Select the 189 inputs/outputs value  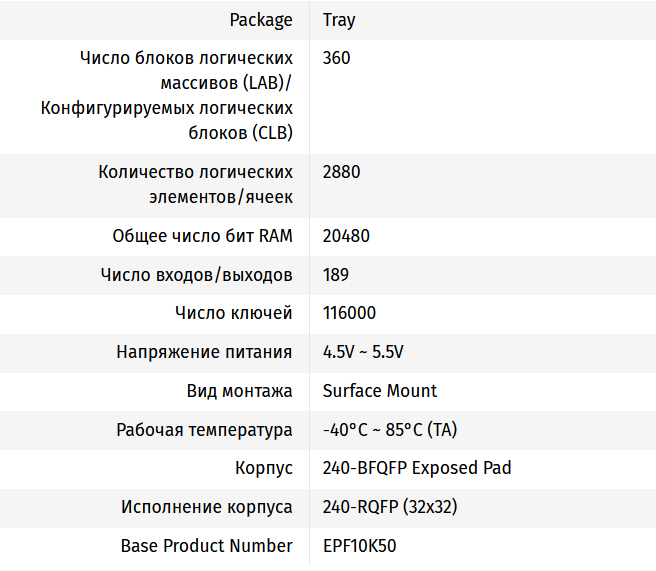(x=336, y=275)
